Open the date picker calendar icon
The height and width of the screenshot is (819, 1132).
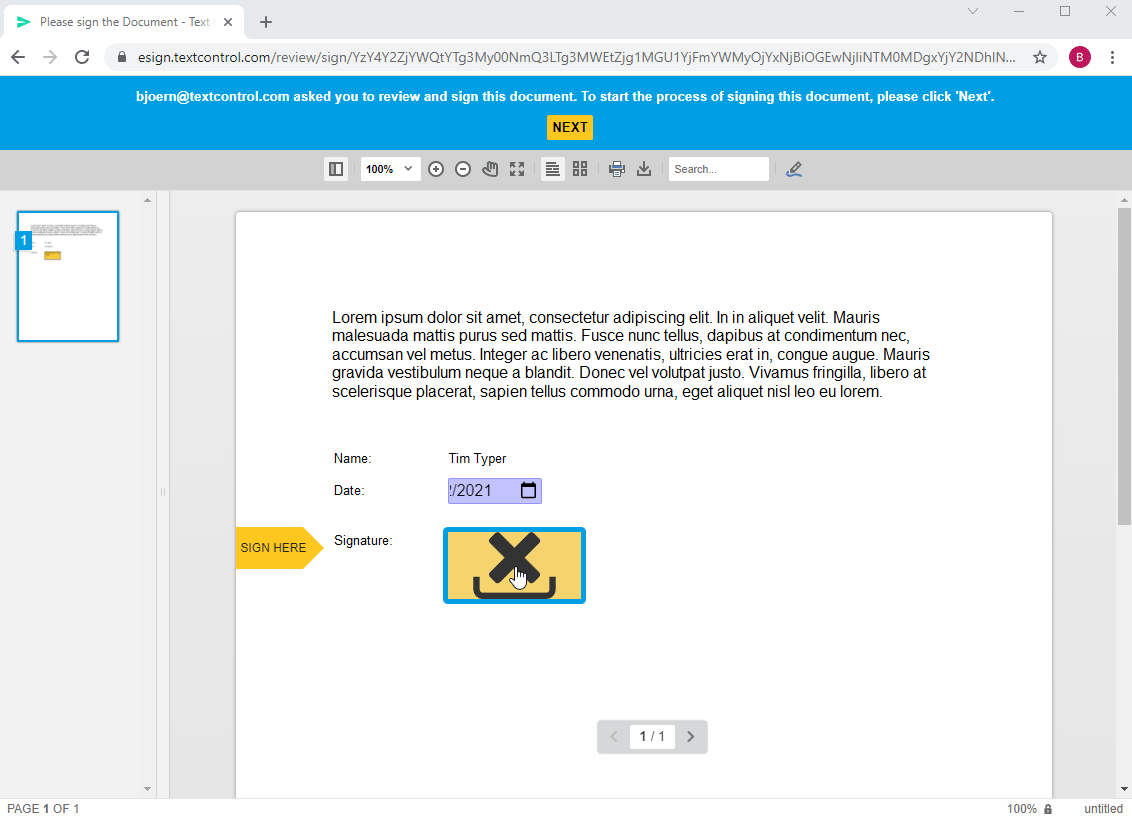[528, 490]
